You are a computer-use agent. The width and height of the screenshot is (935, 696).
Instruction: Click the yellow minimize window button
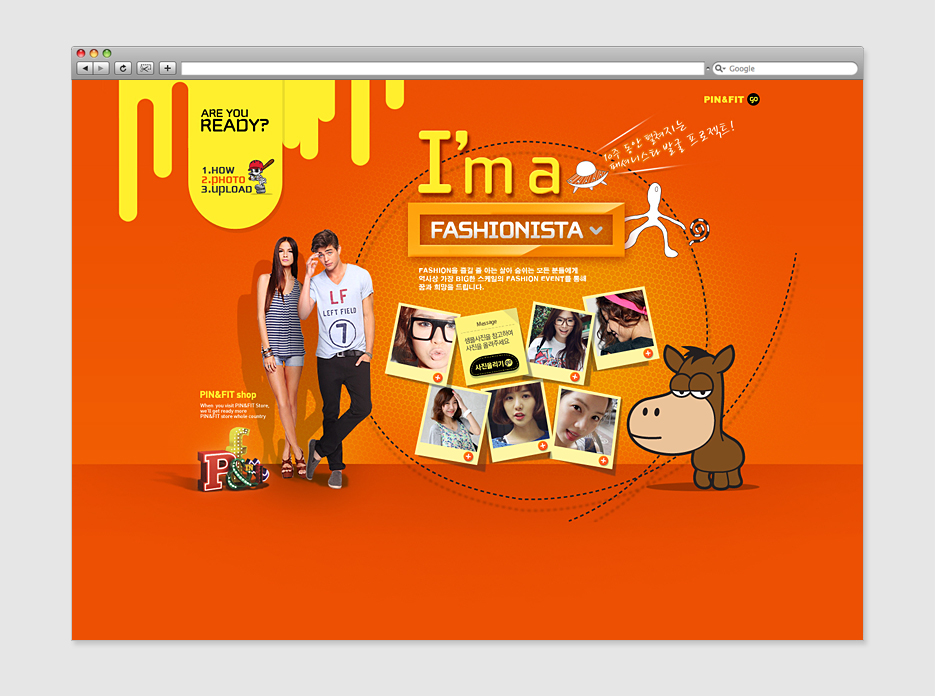[94, 53]
